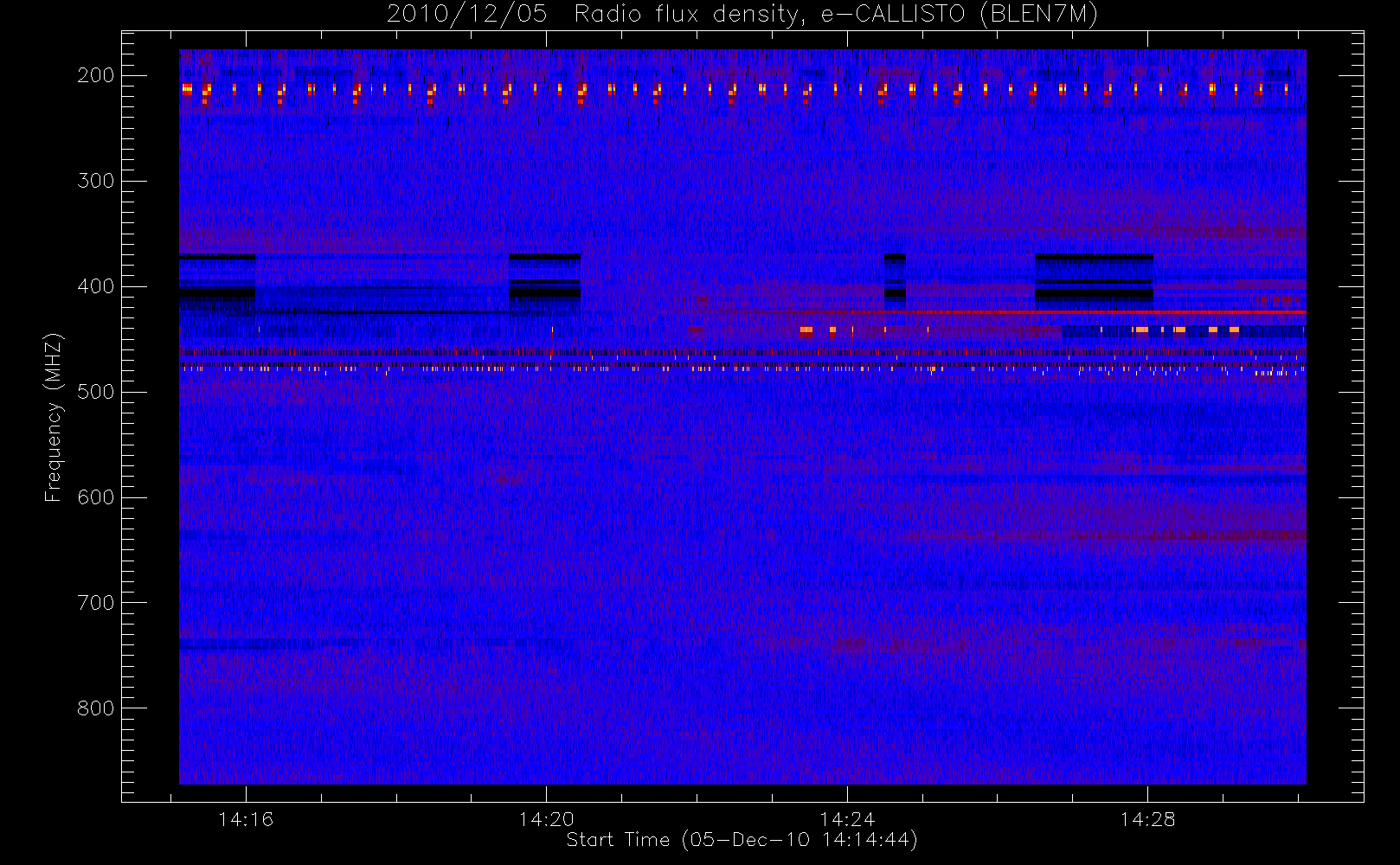Click the 300 frequency tick label
The image size is (1400, 865).
tap(96, 181)
